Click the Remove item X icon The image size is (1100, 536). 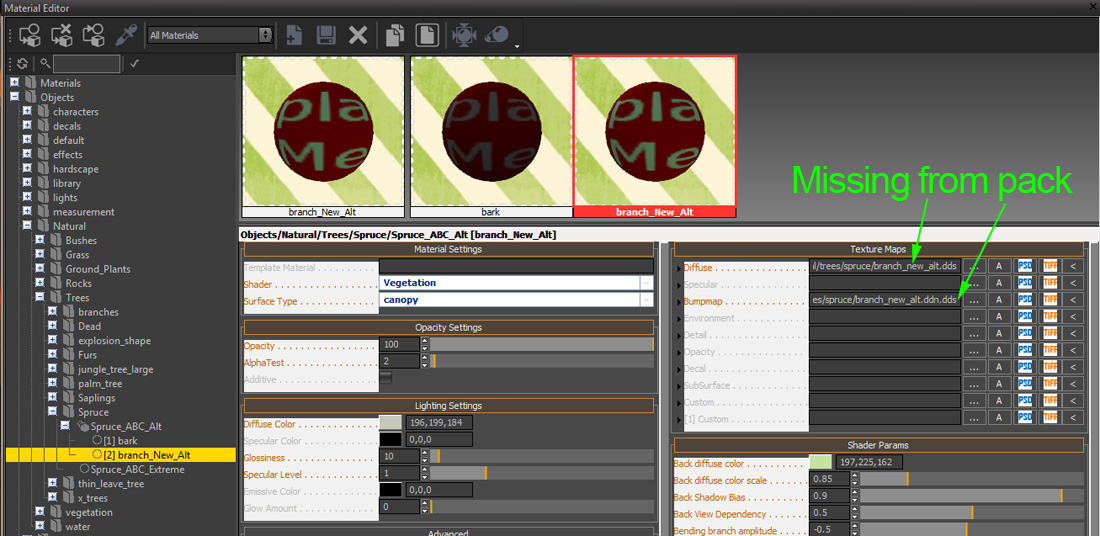358,34
